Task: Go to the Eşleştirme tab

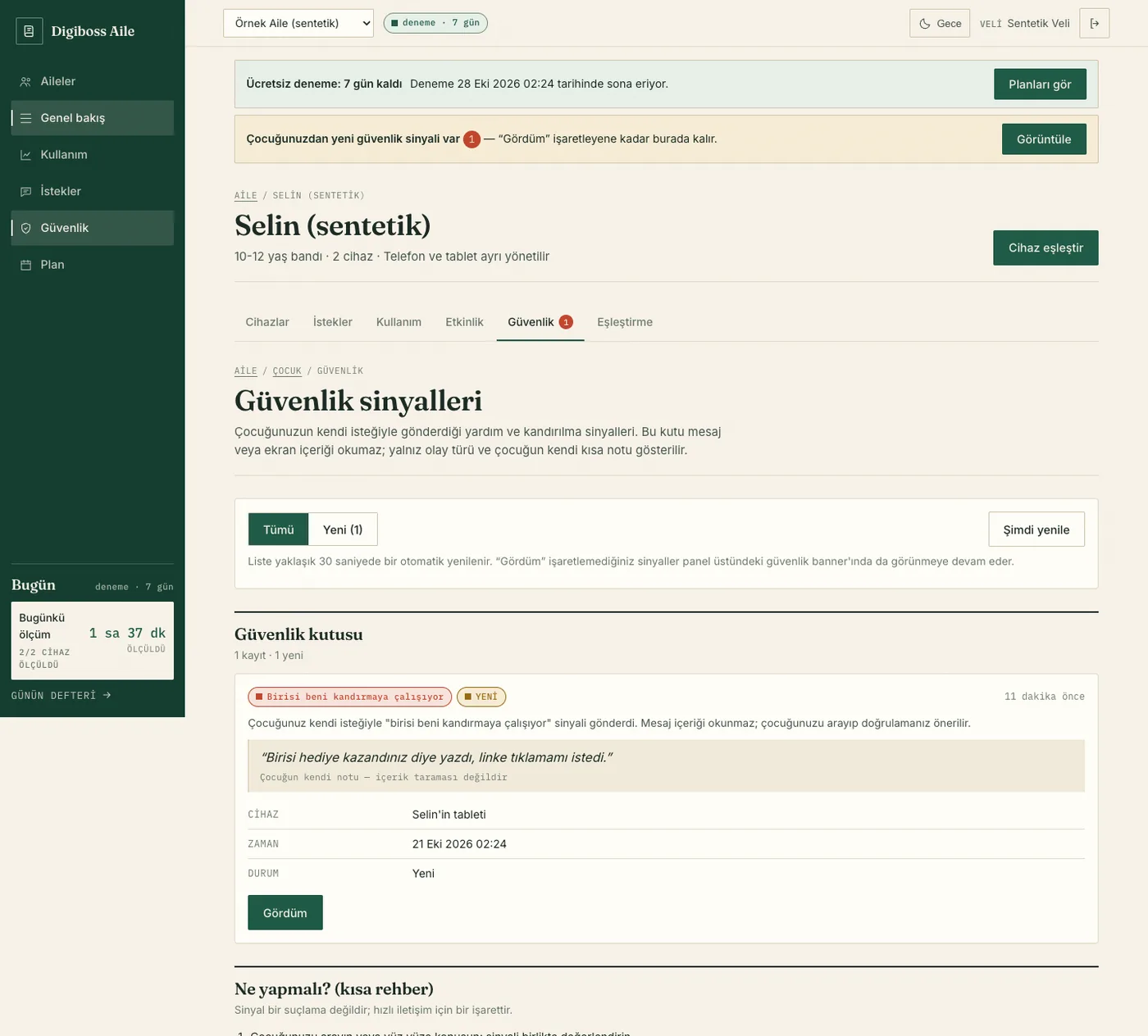Action: pos(625,322)
